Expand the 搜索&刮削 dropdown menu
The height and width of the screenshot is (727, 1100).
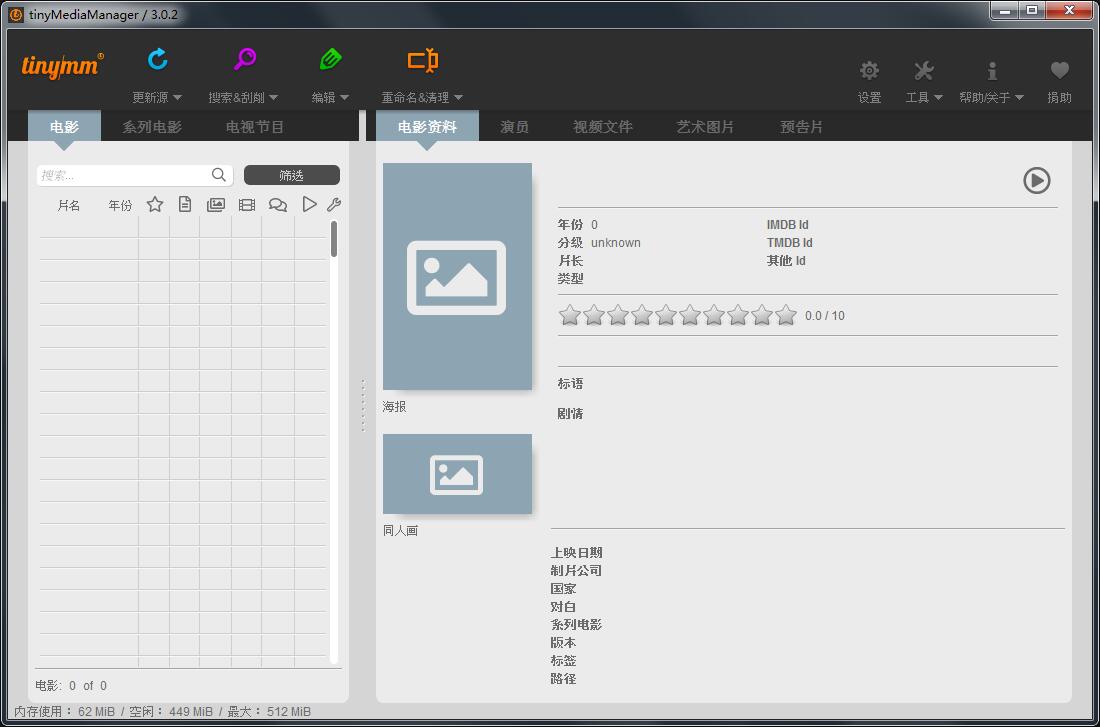273,98
